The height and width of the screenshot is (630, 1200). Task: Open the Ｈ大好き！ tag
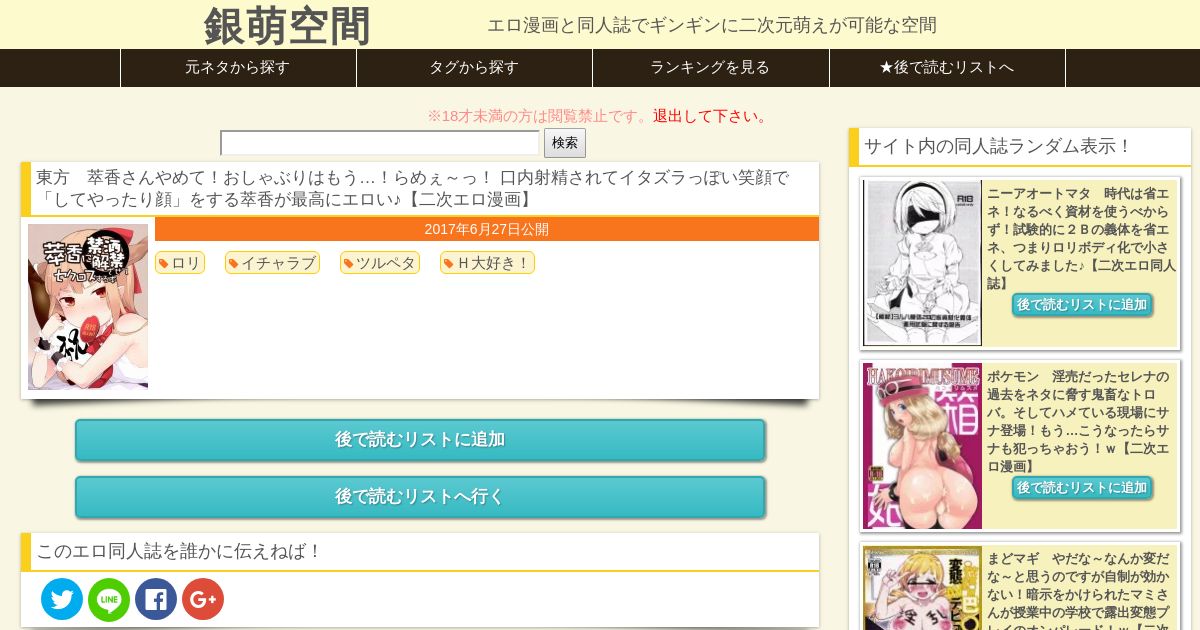[487, 263]
